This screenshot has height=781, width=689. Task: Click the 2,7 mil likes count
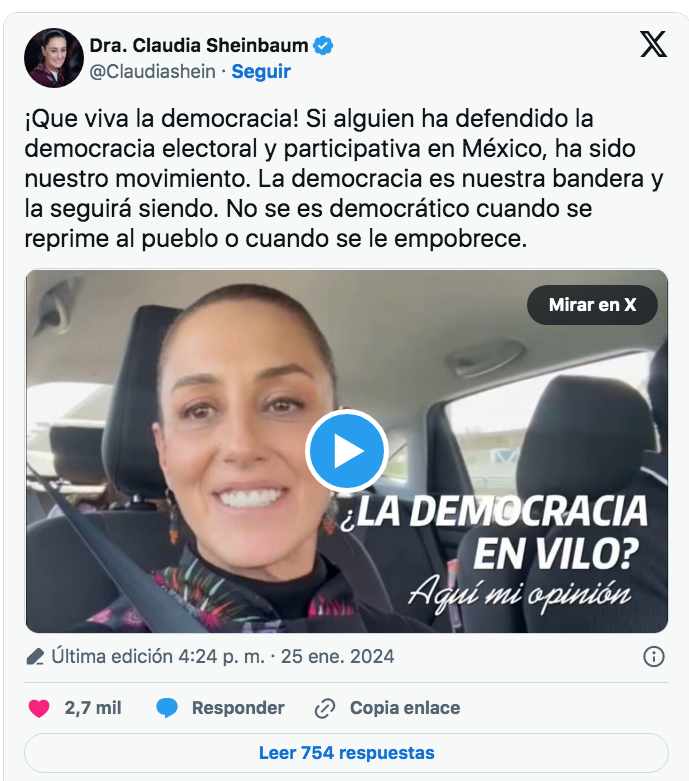pyautogui.click(x=93, y=708)
